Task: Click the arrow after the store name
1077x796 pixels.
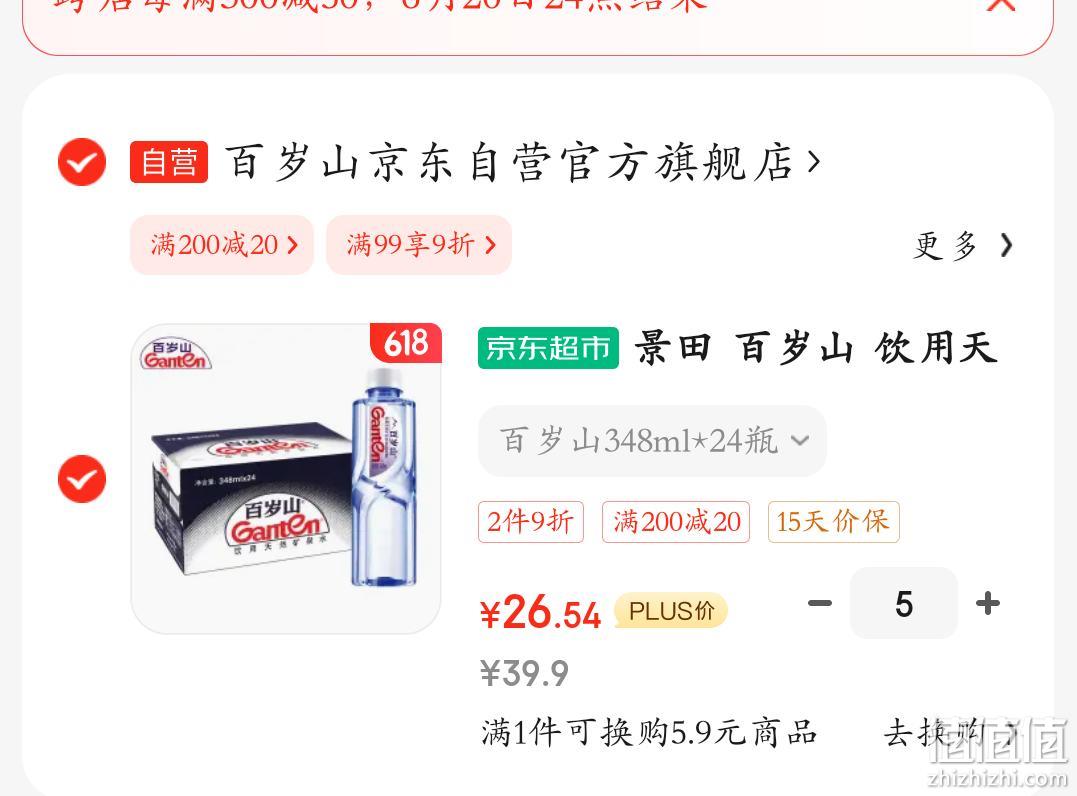Action: pyautogui.click(x=814, y=162)
